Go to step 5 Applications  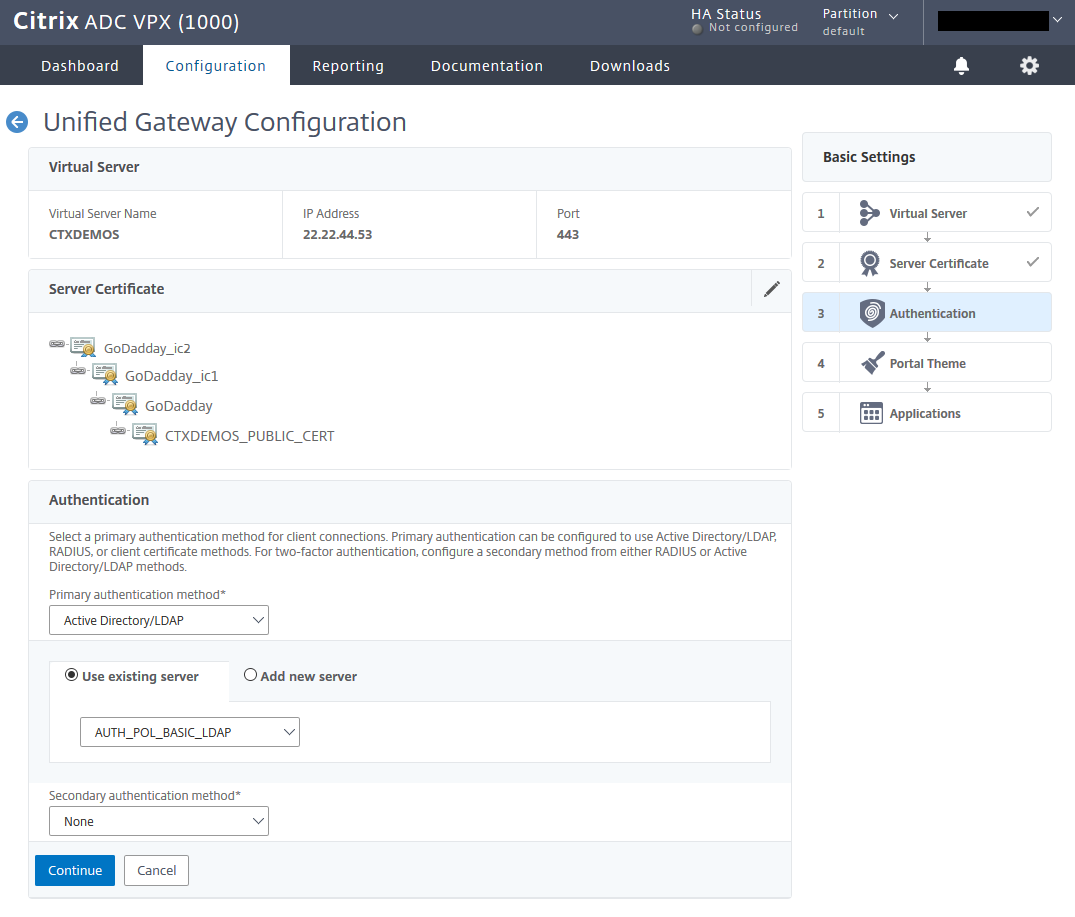pyautogui.click(x=927, y=413)
